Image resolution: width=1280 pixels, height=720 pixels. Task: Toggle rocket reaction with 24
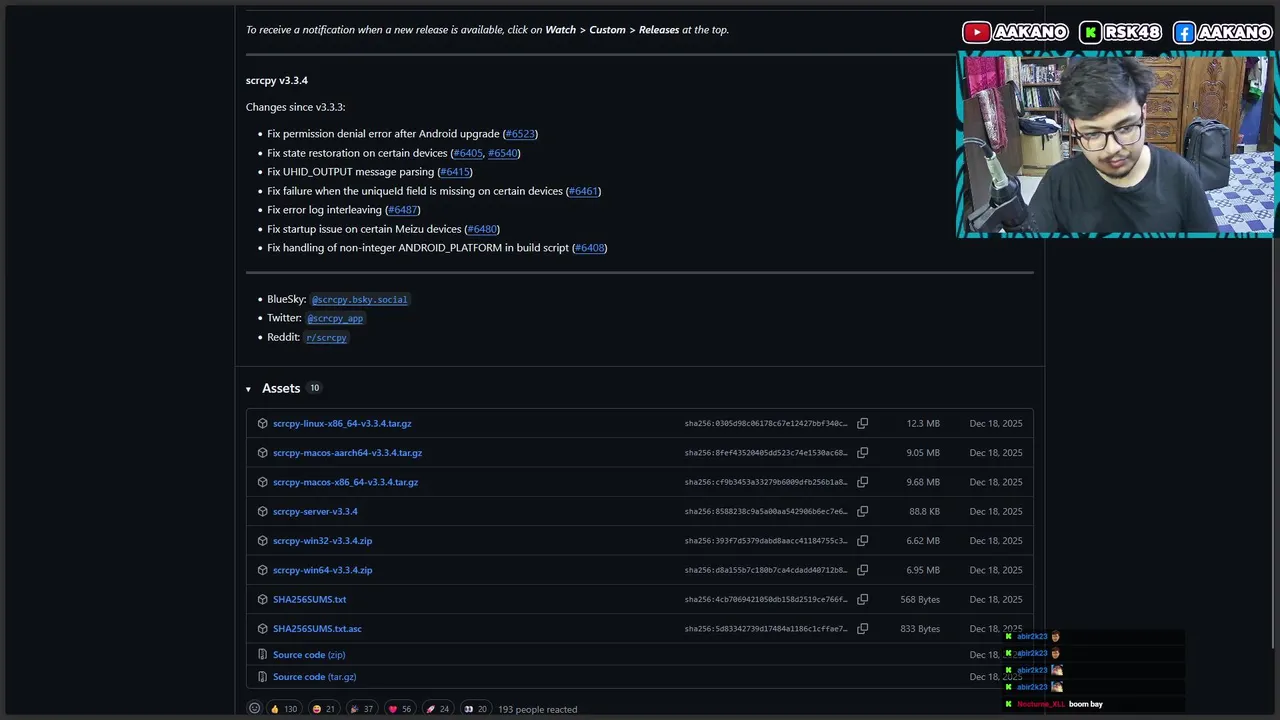437,709
